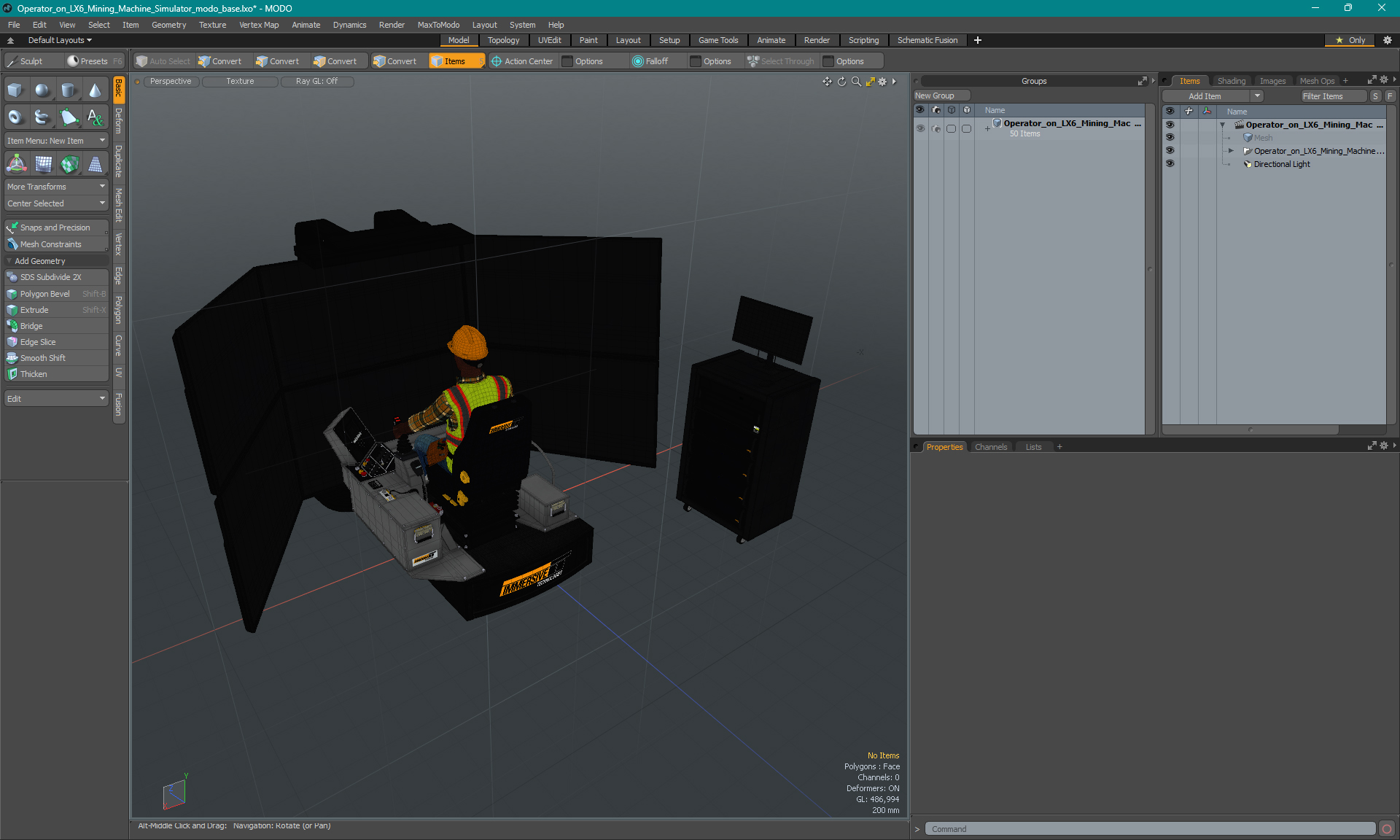Select the Cone primitive tool
The image size is (1400, 840).
95,90
